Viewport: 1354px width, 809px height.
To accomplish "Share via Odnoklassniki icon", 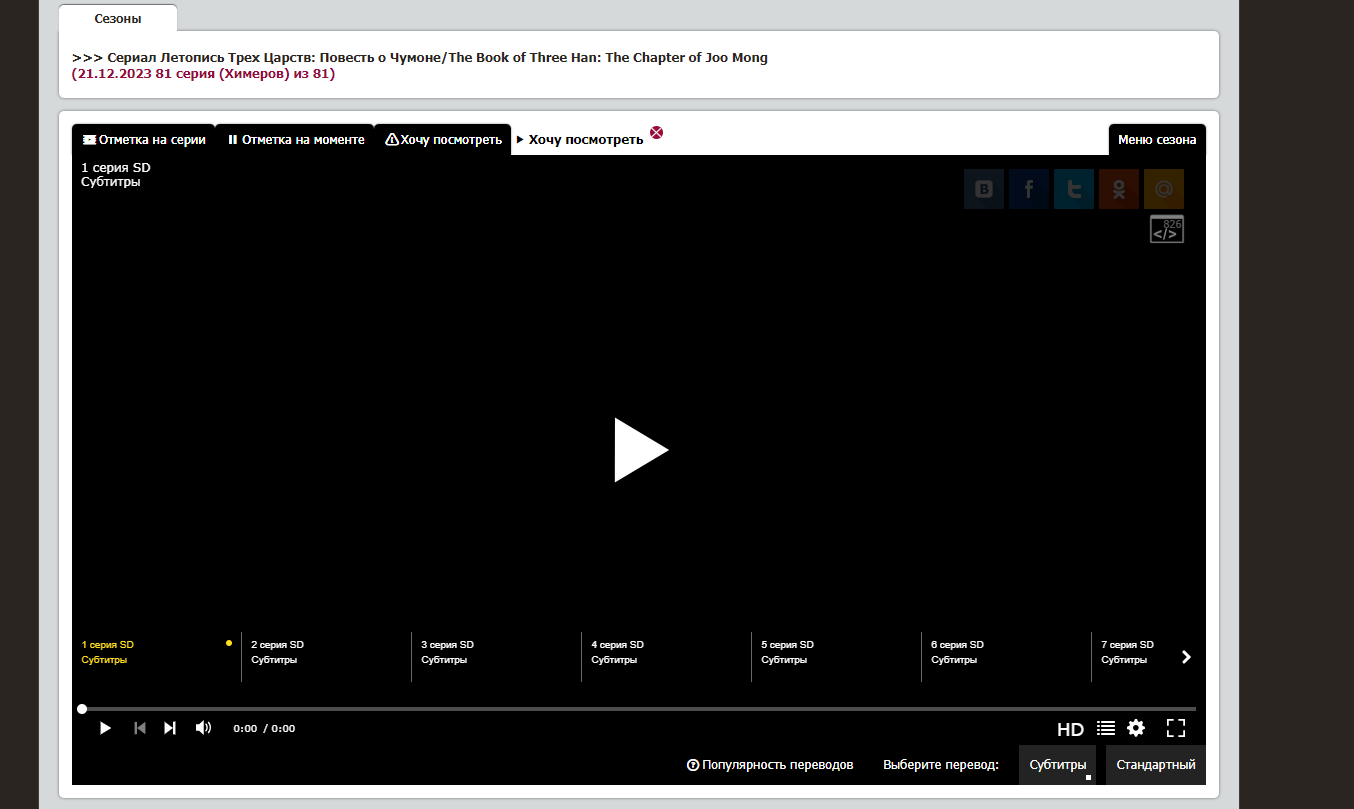I will [1118, 189].
